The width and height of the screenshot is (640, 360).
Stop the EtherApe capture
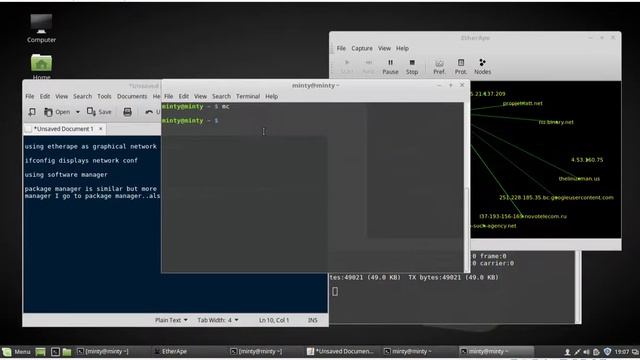pos(412,67)
